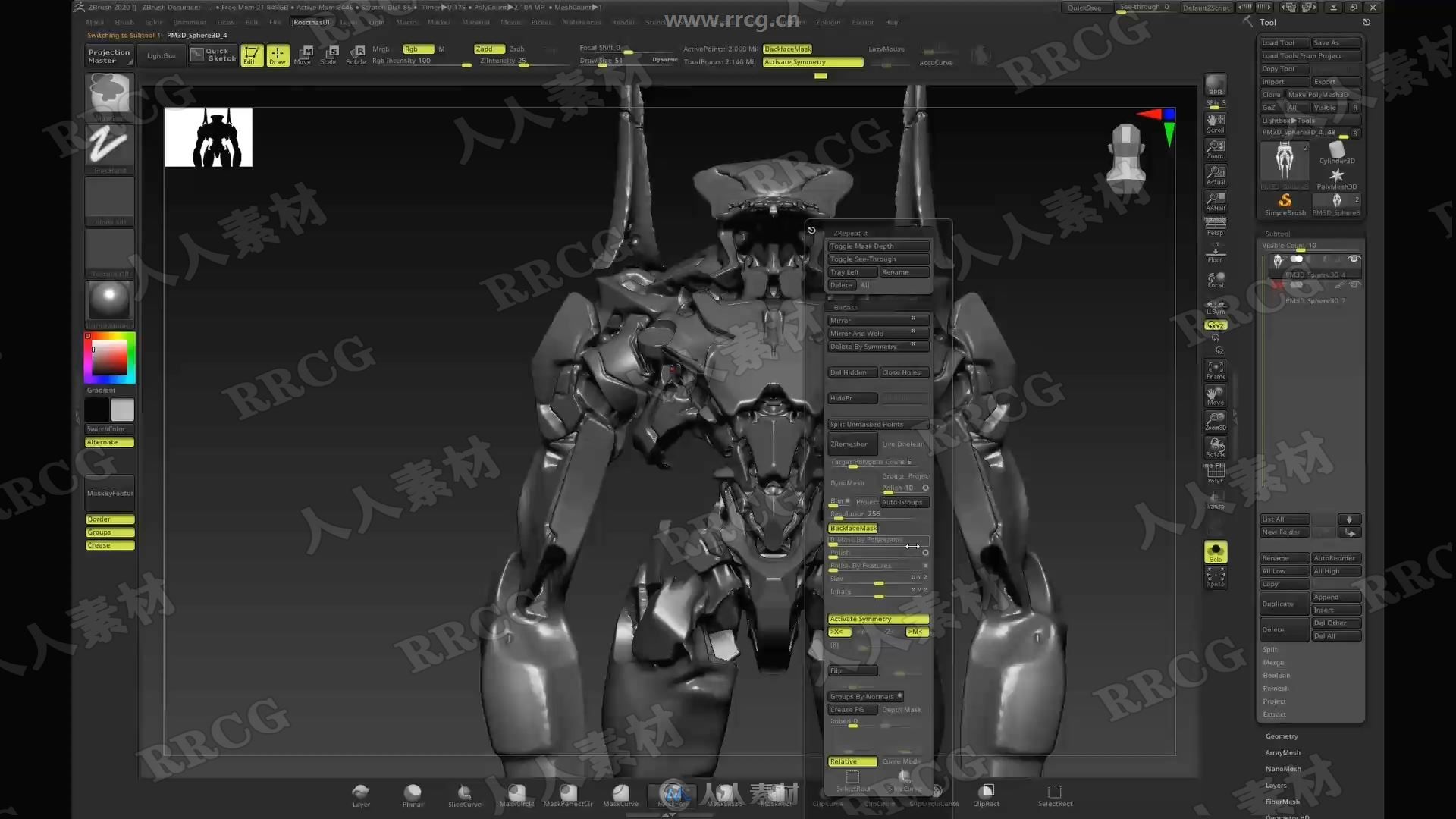
Task: Click the Frame icon
Action: coord(1216,369)
